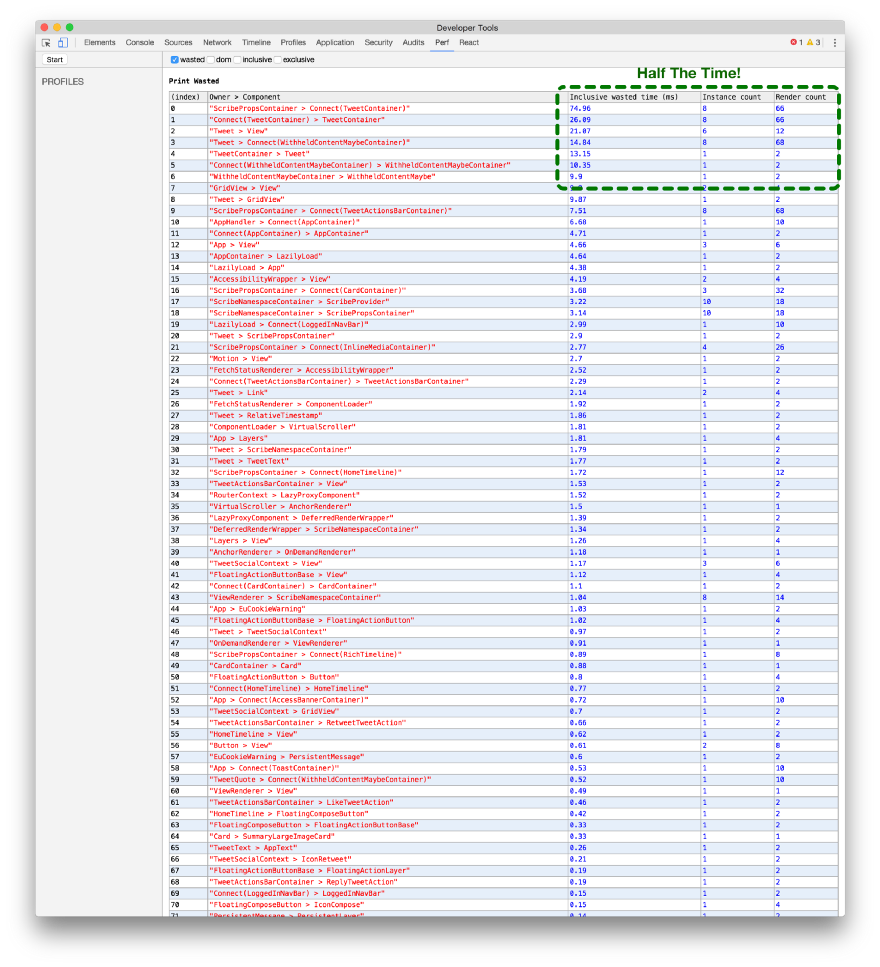The image size is (880, 967).
Task: Select the "HomeTimeline > View" row
Action: [503, 734]
